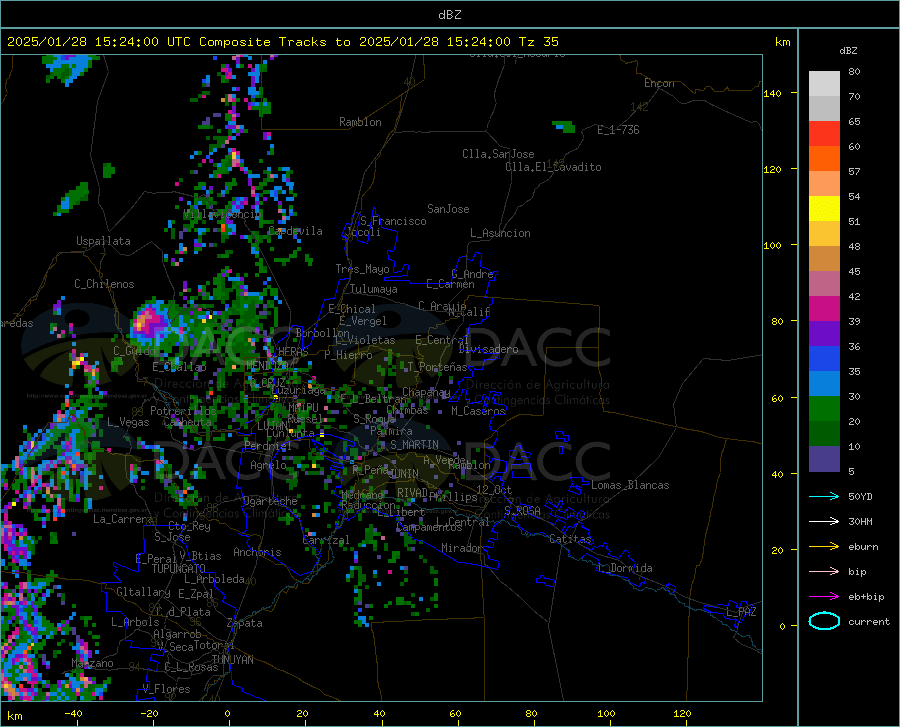Select the bright green 20–30 dBZ swatch
Image resolution: width=900 pixels, height=727 pixels.
[824, 409]
